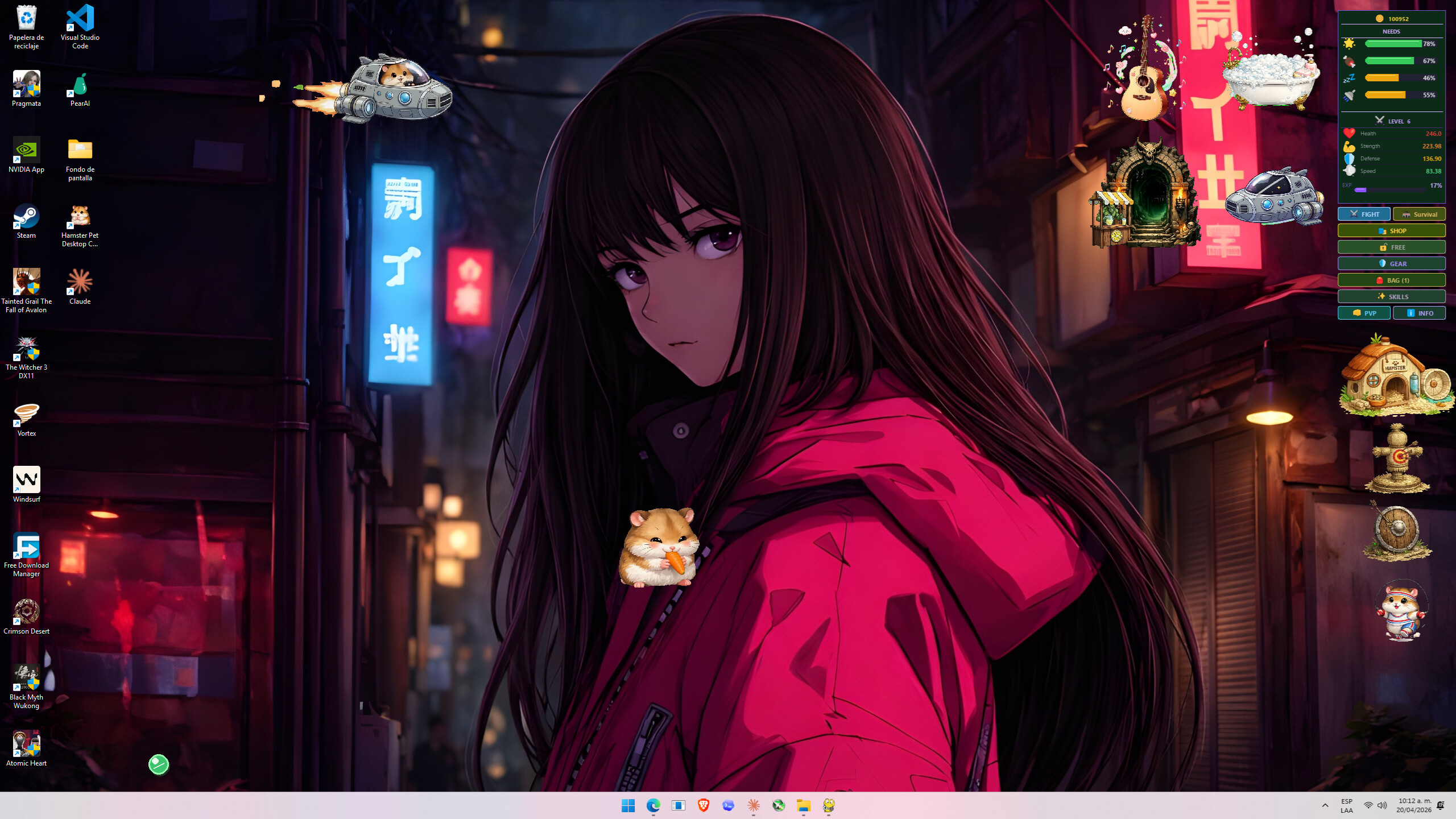Select the Pragmata shortcut
This screenshot has height=819, width=1456.
(x=26, y=88)
